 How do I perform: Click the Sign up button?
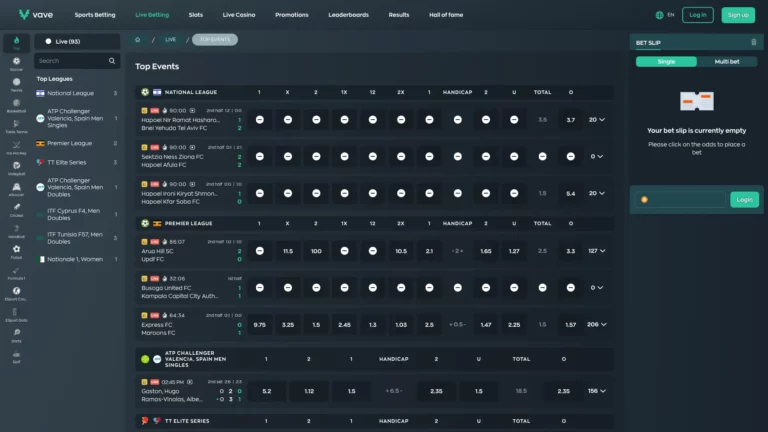[x=738, y=15]
